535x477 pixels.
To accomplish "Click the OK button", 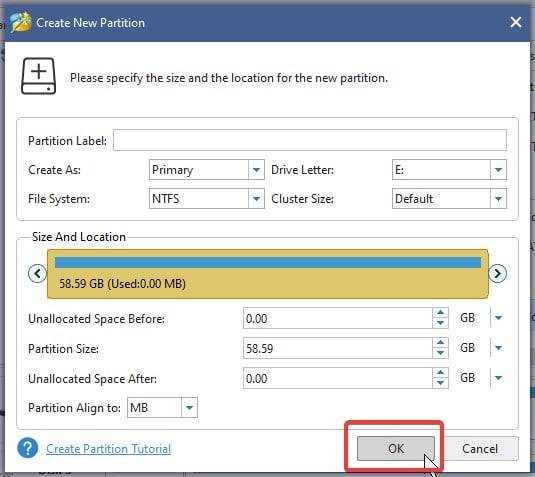I will pos(396,448).
